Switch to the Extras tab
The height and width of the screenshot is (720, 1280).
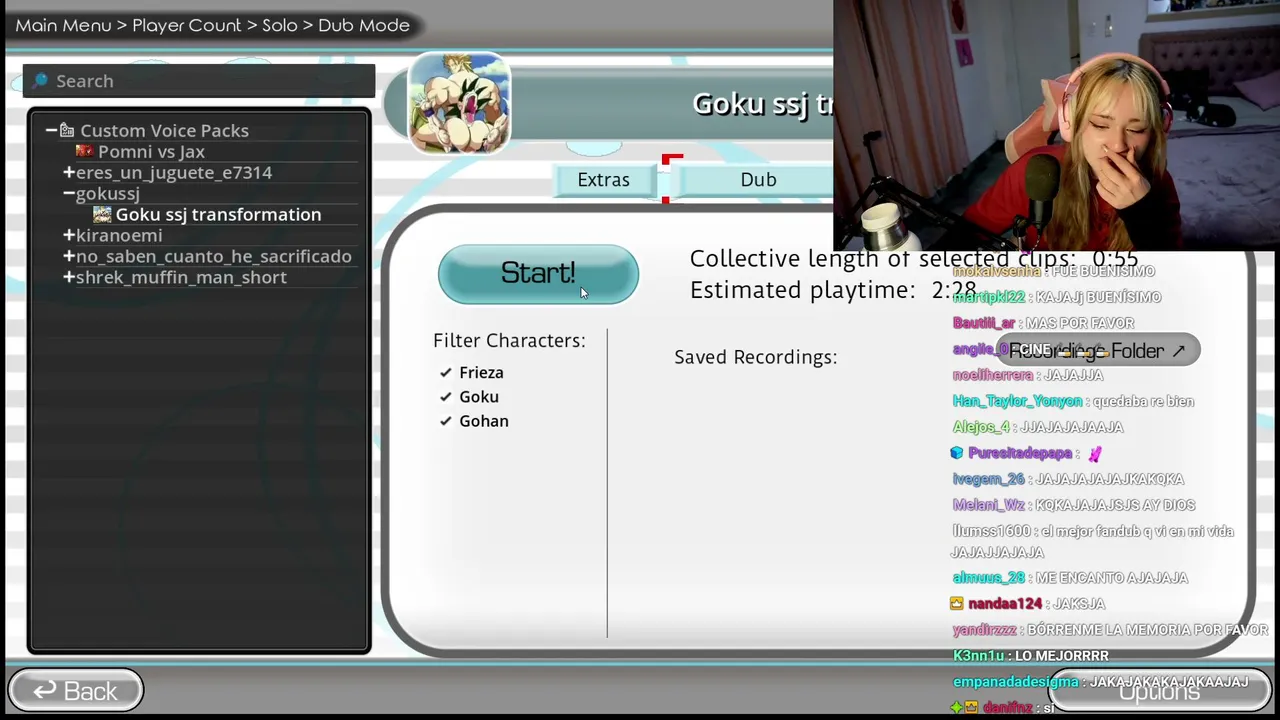(x=603, y=180)
